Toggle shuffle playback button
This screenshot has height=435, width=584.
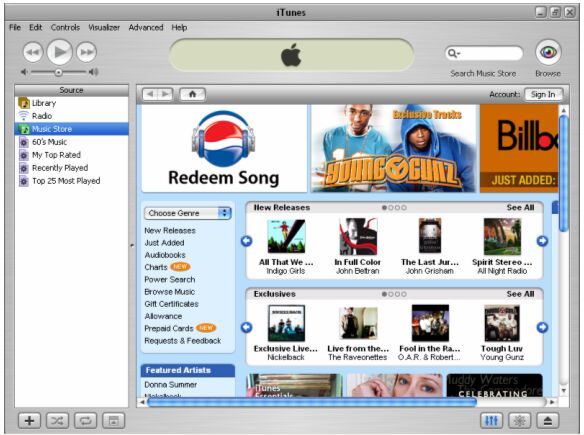coord(57,421)
